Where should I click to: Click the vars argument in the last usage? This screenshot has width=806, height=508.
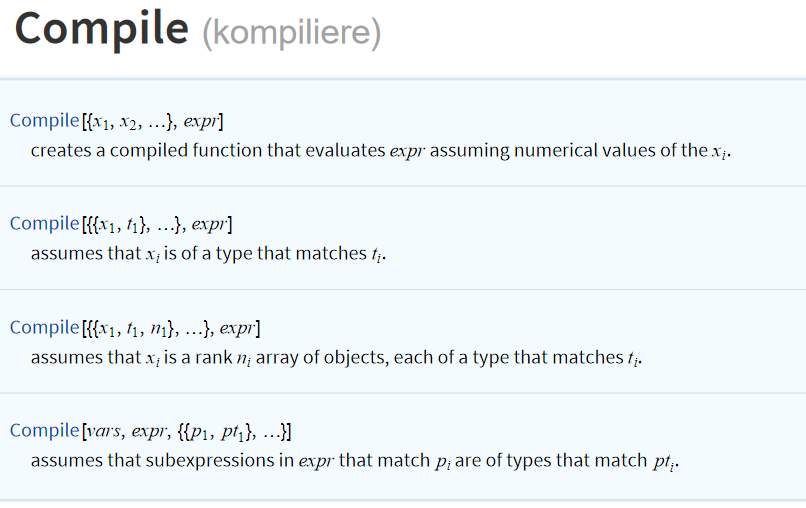[104, 432]
